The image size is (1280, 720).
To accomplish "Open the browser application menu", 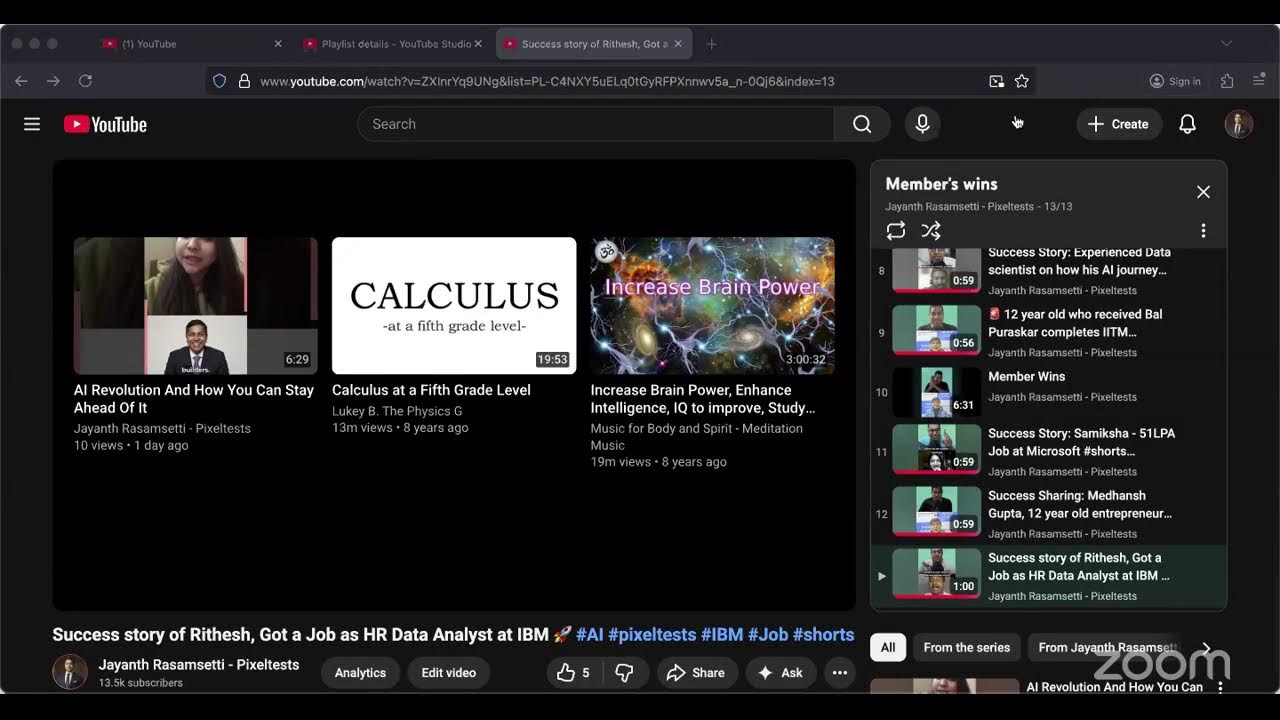I will click(x=1259, y=81).
